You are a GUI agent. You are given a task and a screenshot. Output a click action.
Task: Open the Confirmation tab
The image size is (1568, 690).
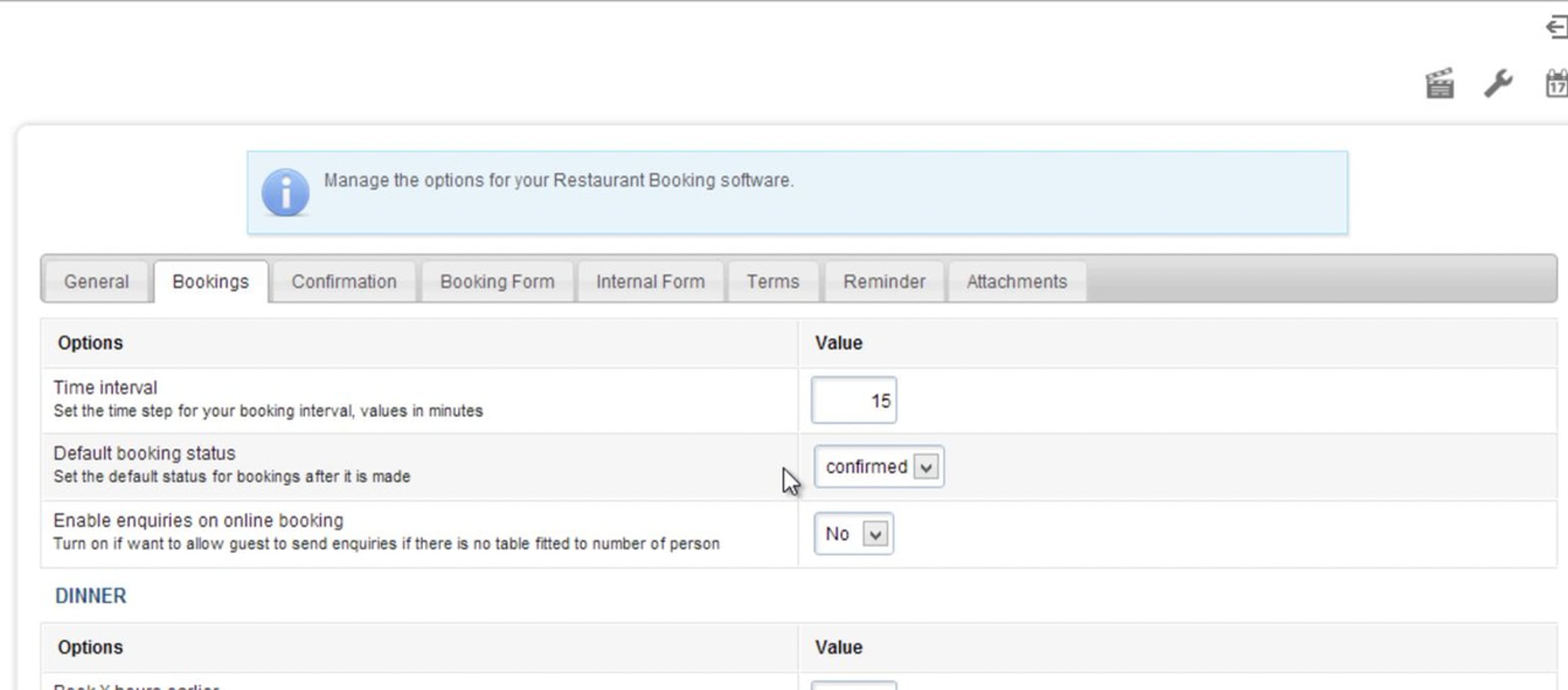344,282
